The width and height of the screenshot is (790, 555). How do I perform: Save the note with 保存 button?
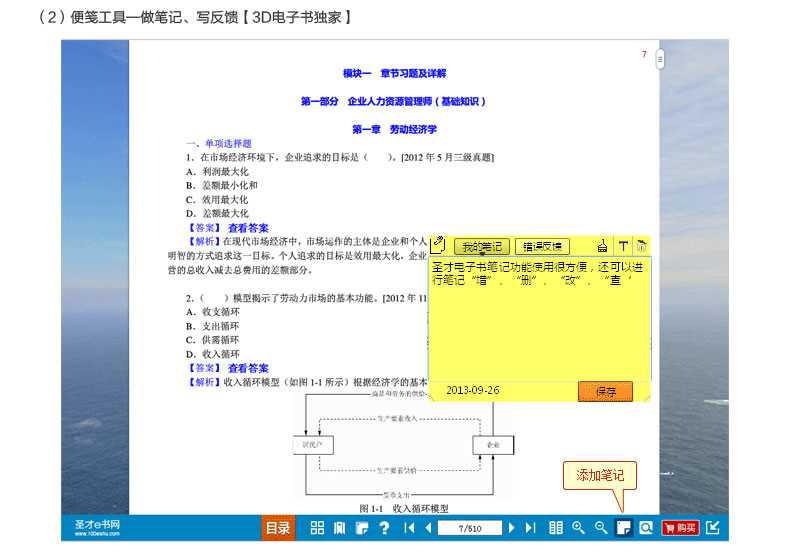pos(605,391)
